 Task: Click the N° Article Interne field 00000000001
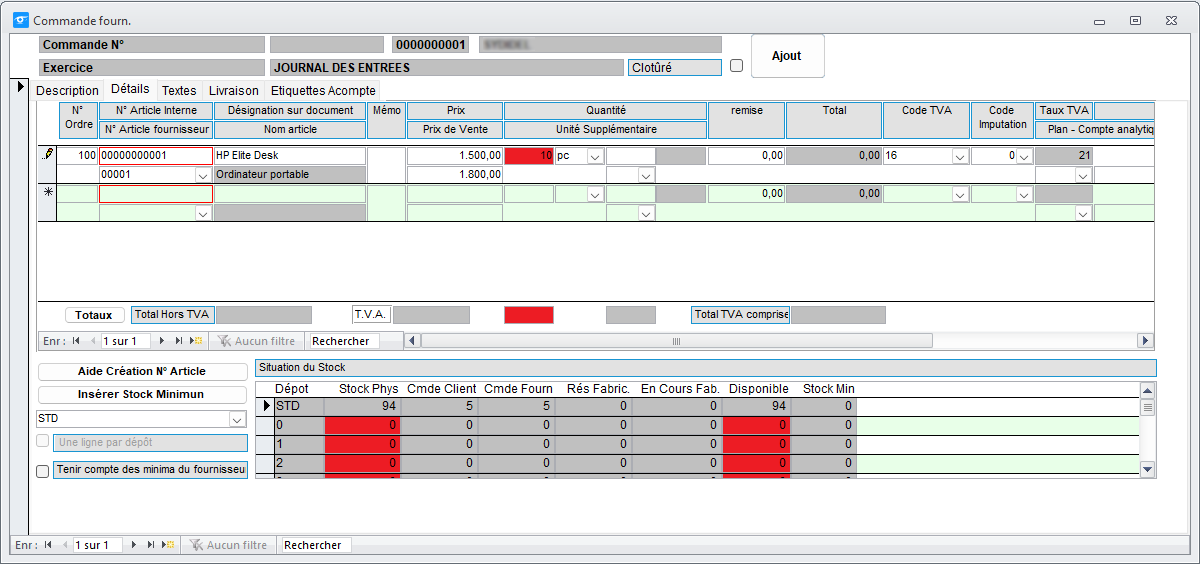pos(155,156)
